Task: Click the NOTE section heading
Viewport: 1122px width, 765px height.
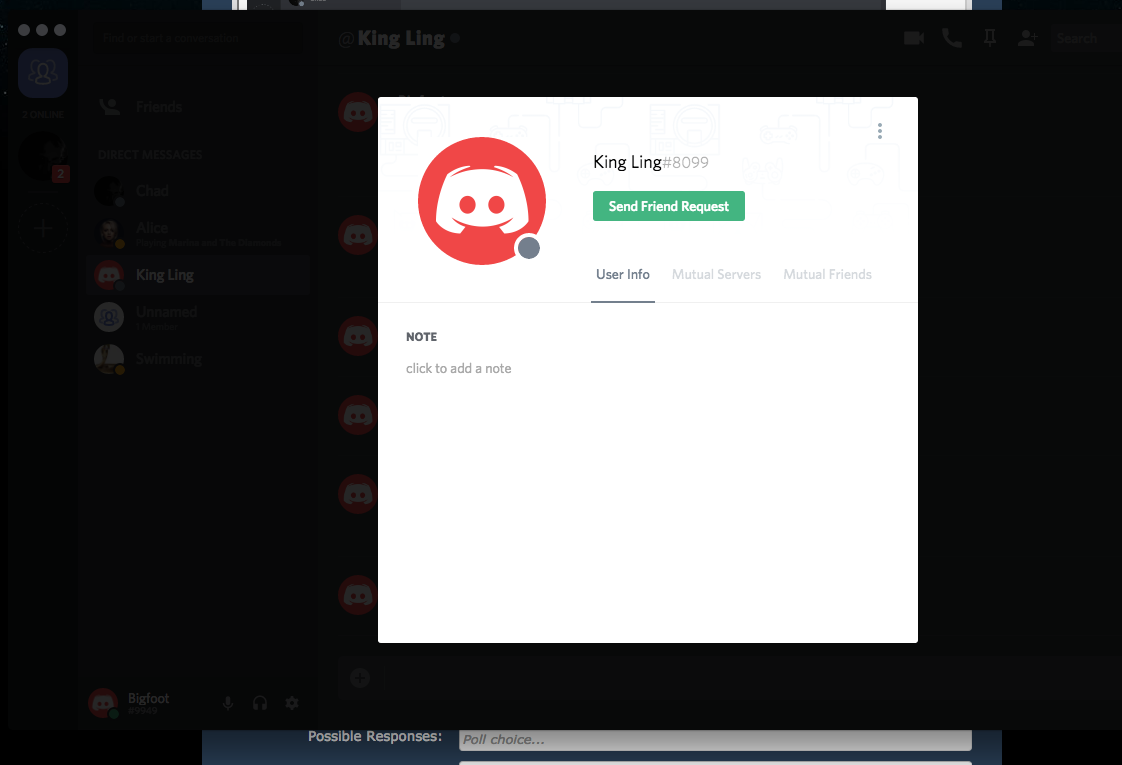Action: coord(421,337)
